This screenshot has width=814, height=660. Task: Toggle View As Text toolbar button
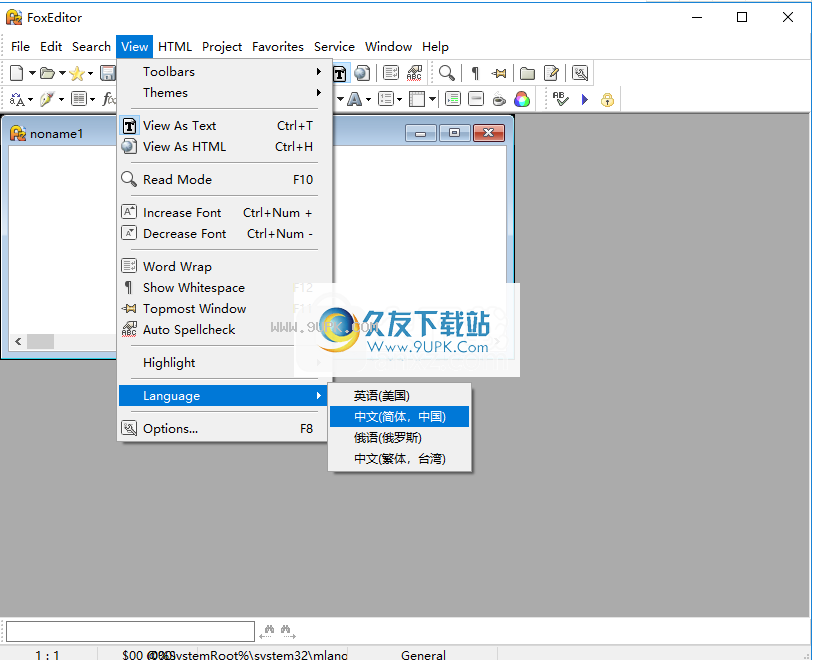[x=340, y=73]
